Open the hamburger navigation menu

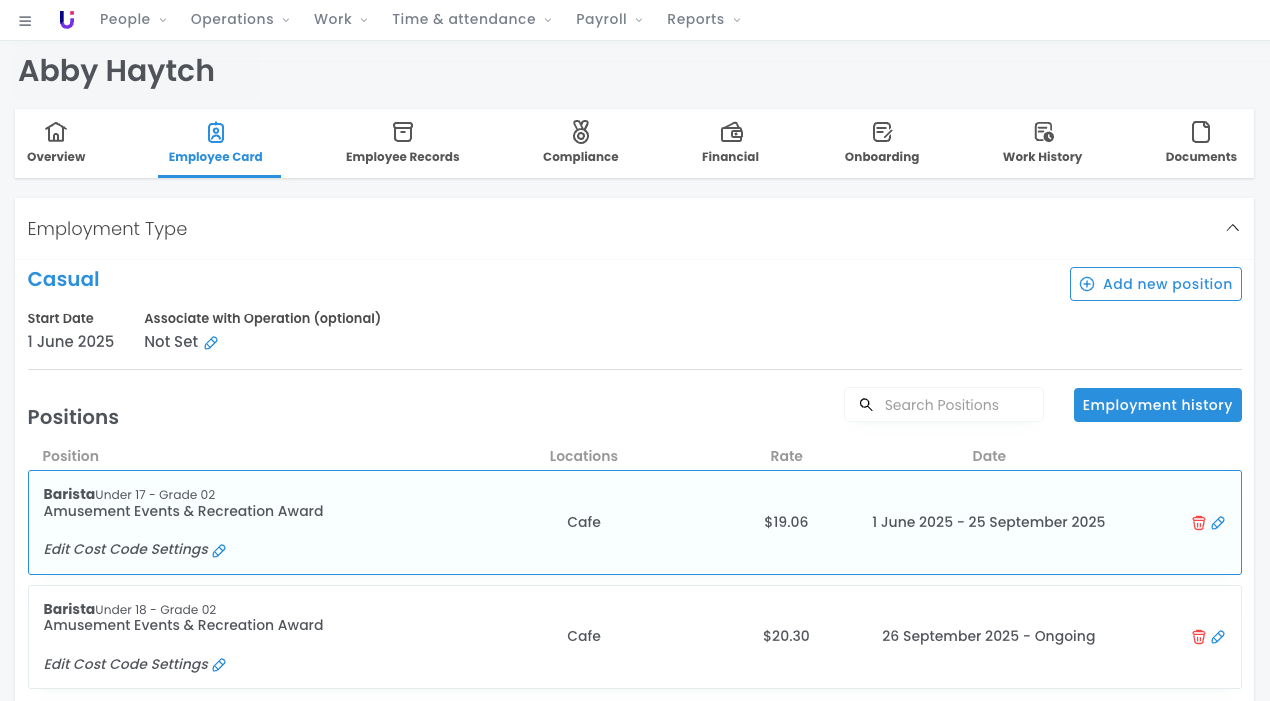click(x=25, y=21)
